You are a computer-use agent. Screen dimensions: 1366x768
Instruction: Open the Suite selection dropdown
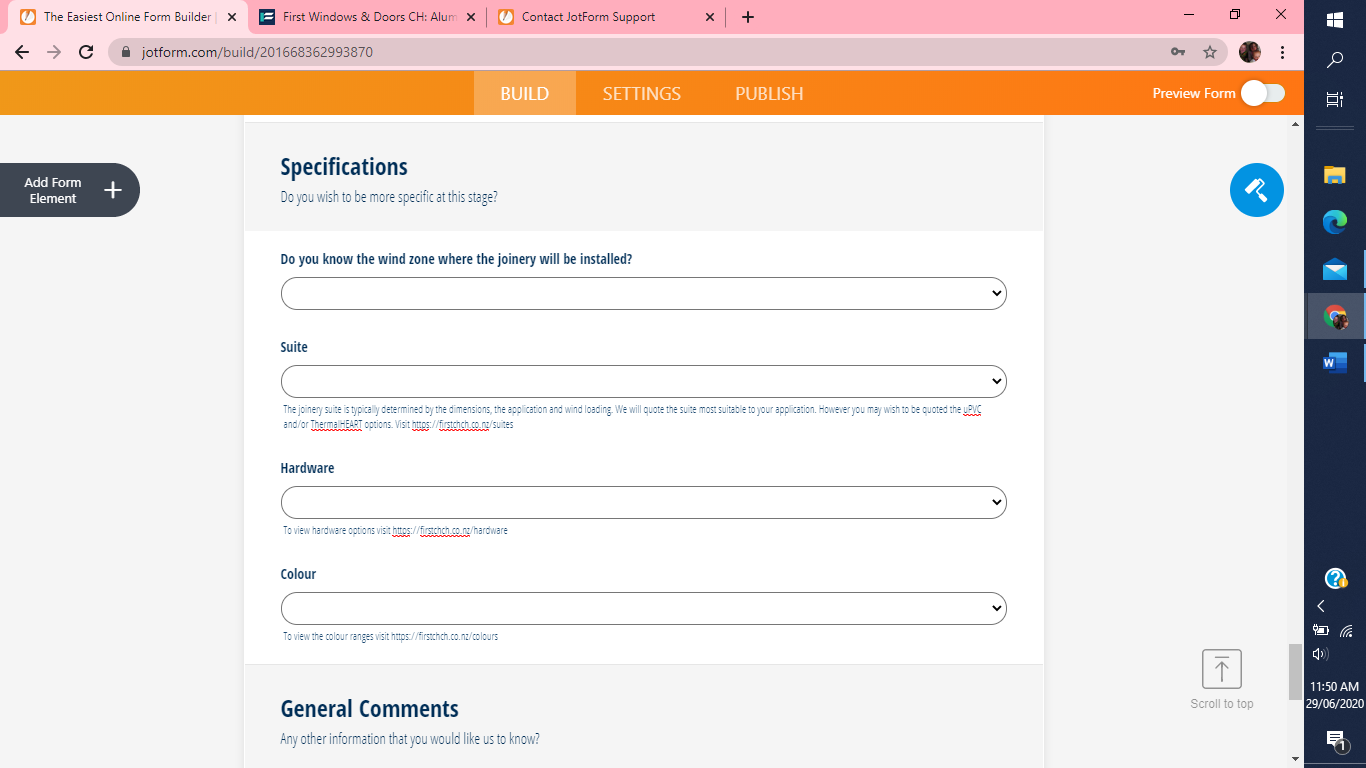[643, 381]
